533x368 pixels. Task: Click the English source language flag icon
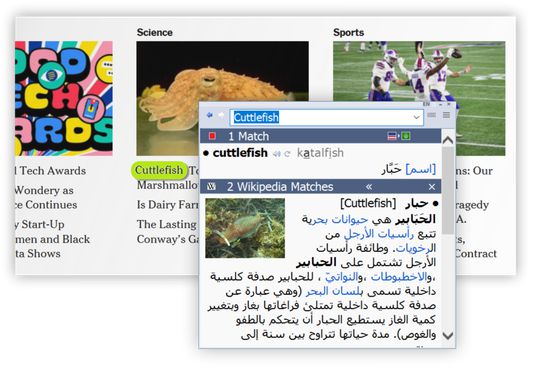392,136
